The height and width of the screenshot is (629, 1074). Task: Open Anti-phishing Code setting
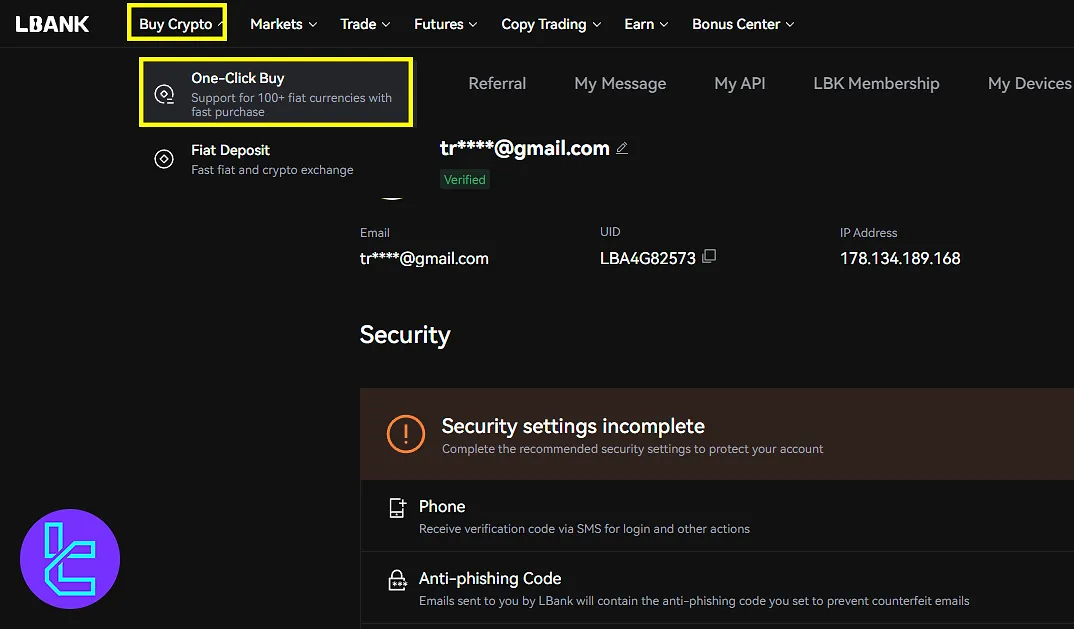(x=716, y=588)
